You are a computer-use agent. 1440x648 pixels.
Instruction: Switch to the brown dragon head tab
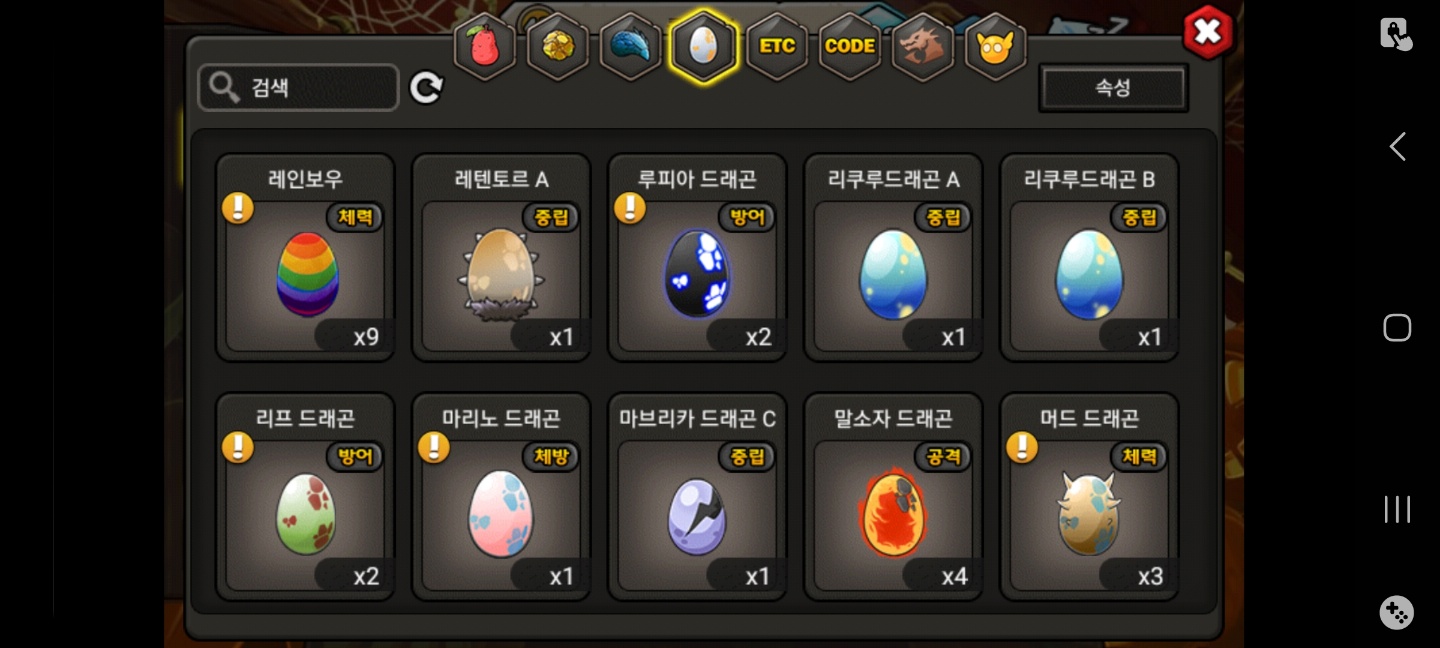923,46
